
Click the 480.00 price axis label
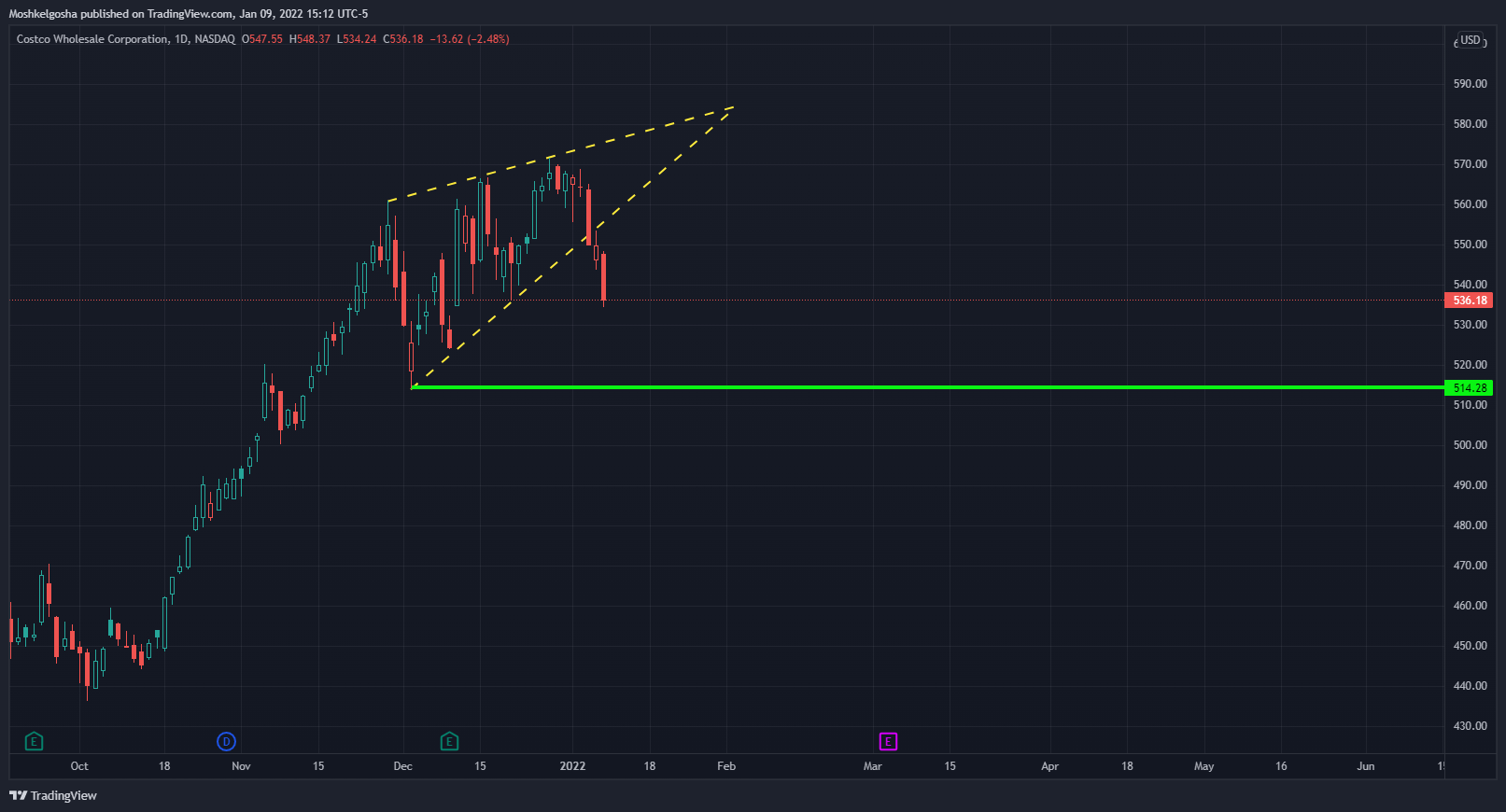[x=1470, y=525]
